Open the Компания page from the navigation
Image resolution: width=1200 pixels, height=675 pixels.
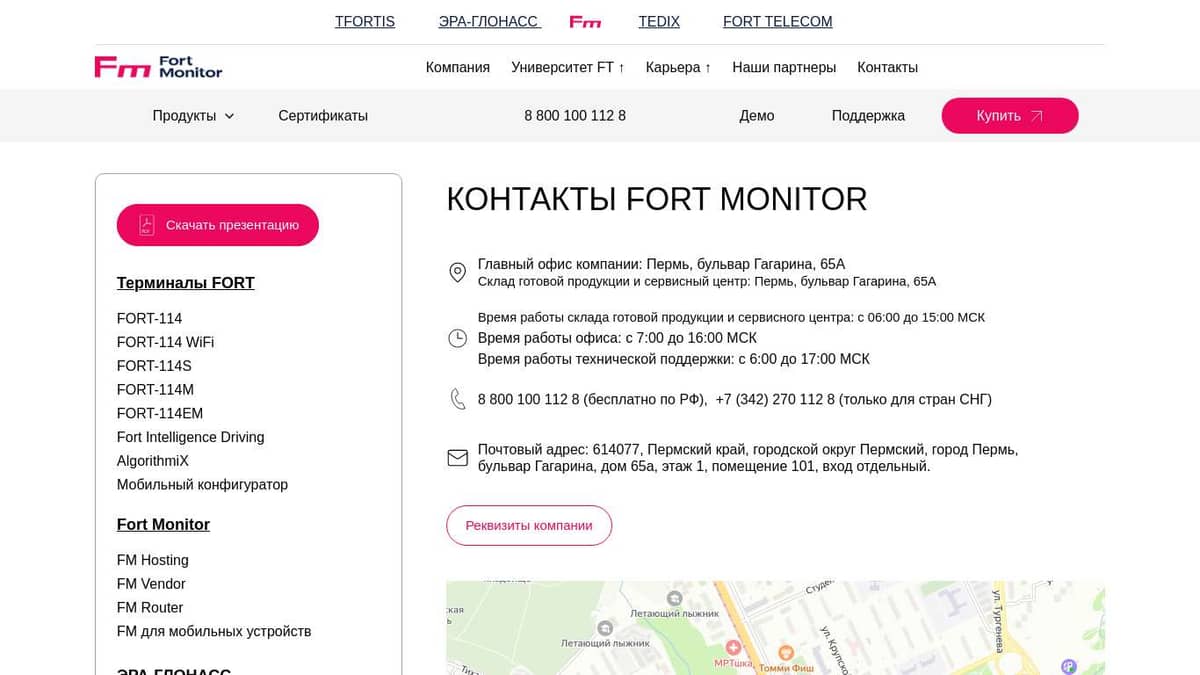point(457,67)
